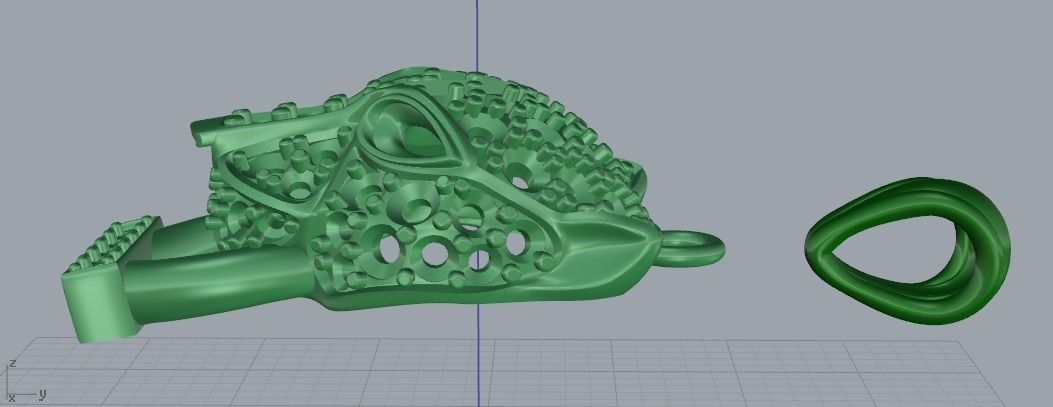Pick the small round bail loop on pendant tip
Viewport: 1053px width, 407px height.
tap(692, 248)
